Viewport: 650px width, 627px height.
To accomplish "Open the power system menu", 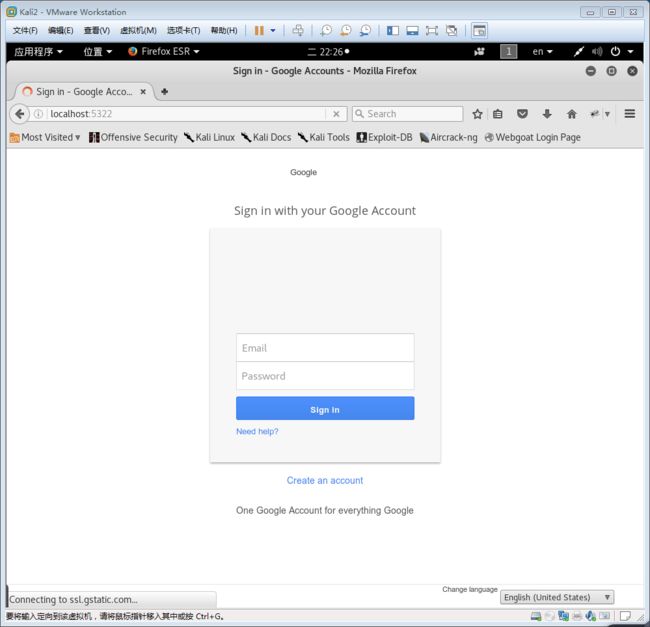I will [x=621, y=51].
